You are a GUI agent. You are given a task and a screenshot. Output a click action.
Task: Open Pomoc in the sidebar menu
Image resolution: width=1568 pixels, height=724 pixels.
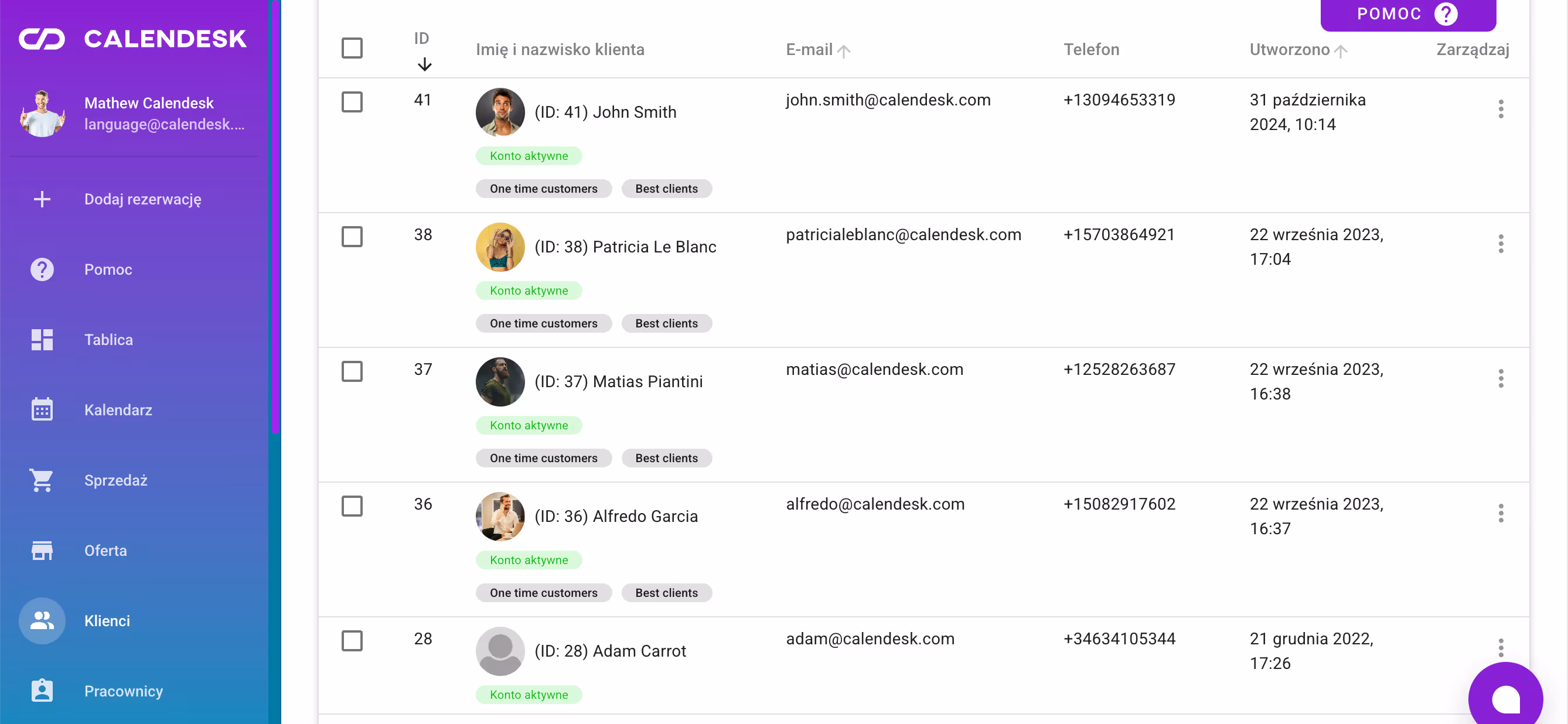point(108,269)
